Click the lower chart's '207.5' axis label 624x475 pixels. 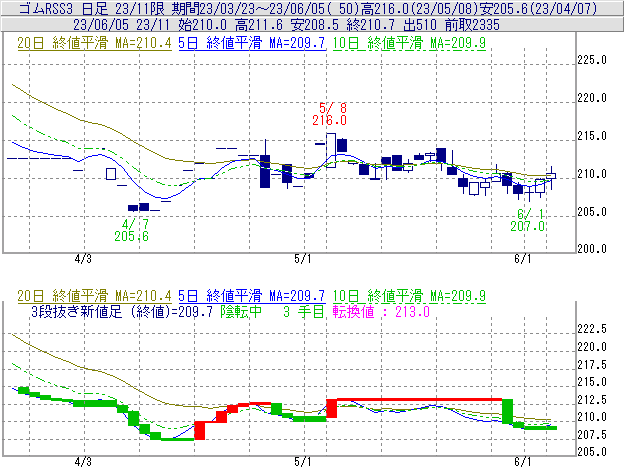coord(592,435)
